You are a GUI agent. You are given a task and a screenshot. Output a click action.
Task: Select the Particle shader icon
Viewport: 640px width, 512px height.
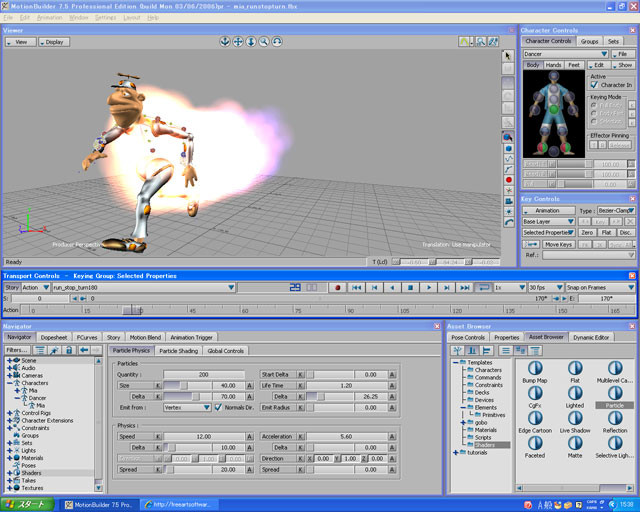point(615,397)
